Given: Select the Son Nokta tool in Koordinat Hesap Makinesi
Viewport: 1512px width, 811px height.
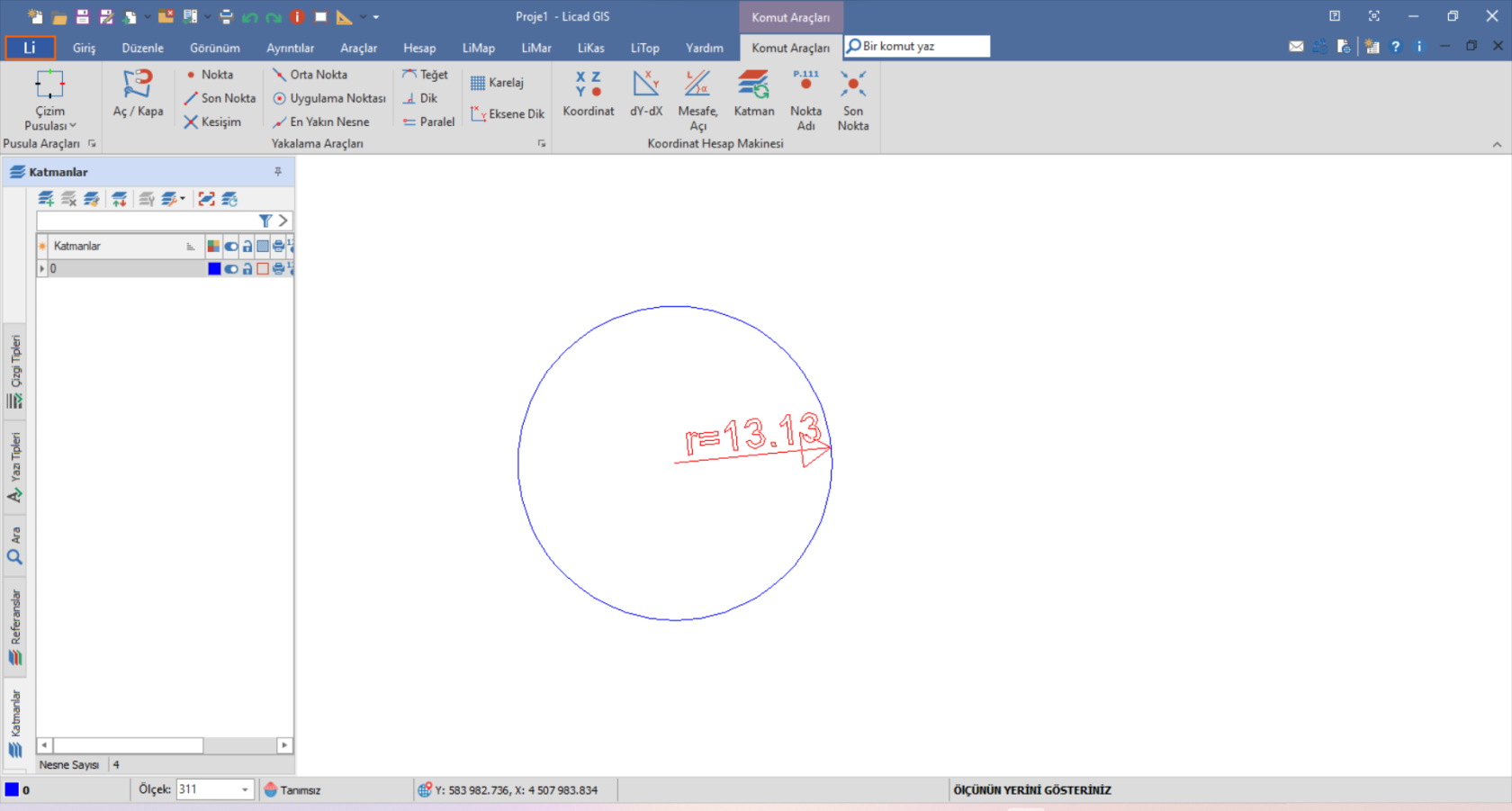Looking at the screenshot, I should point(853,100).
